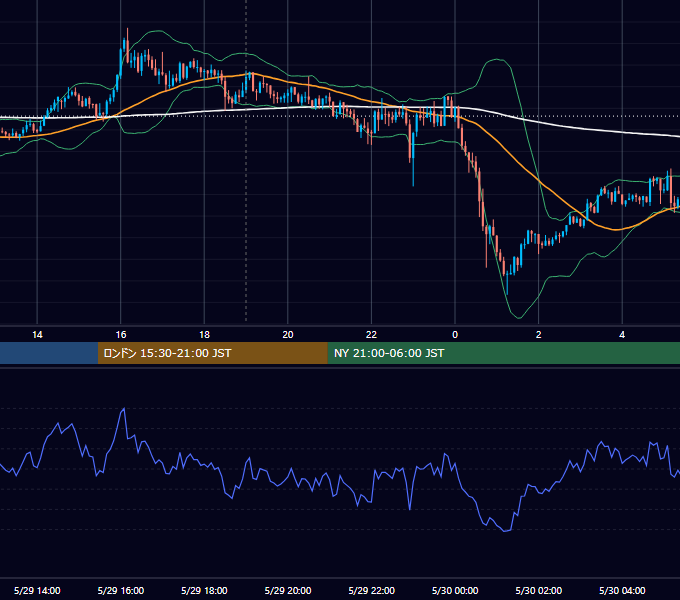This screenshot has height=600, width=680.
Task: Click the 4 hour axis label
Action: coord(622,335)
